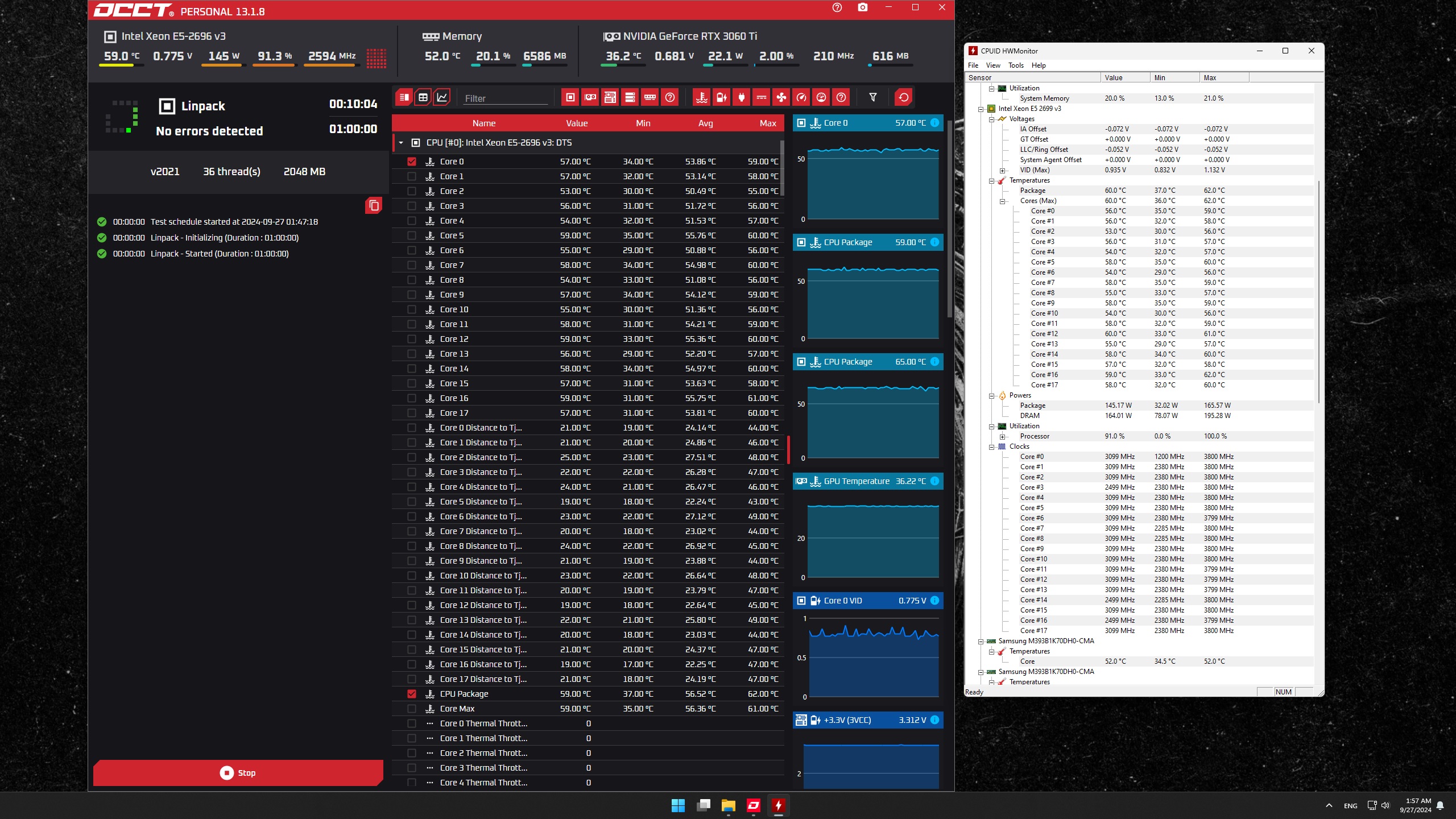Screen dimensions: 1456x819
Task: Click the motherboard sensor category icon
Action: click(610, 98)
